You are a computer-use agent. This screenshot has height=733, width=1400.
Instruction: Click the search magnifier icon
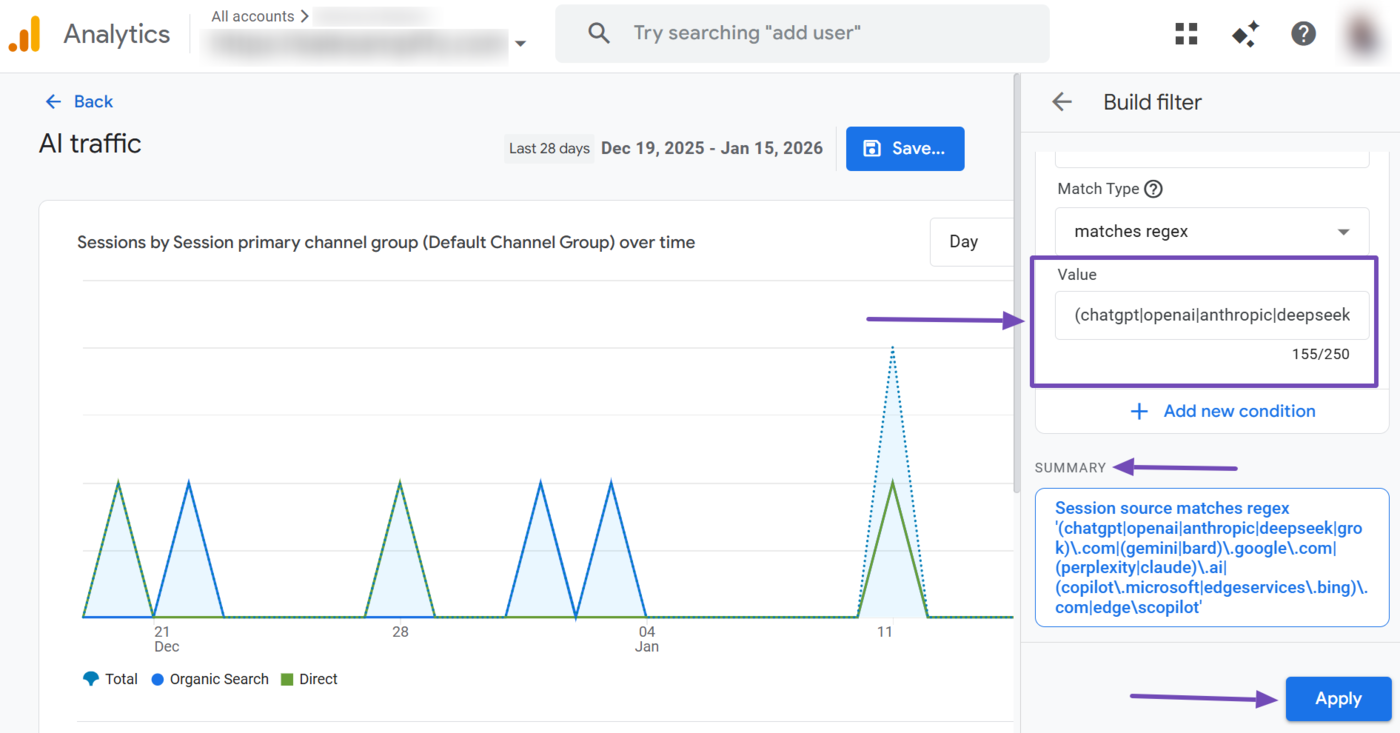coord(599,33)
